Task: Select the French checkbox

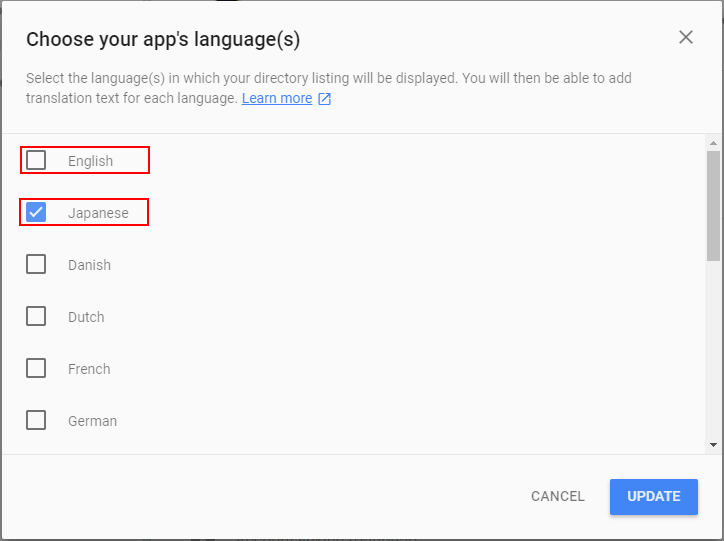Action: click(36, 368)
